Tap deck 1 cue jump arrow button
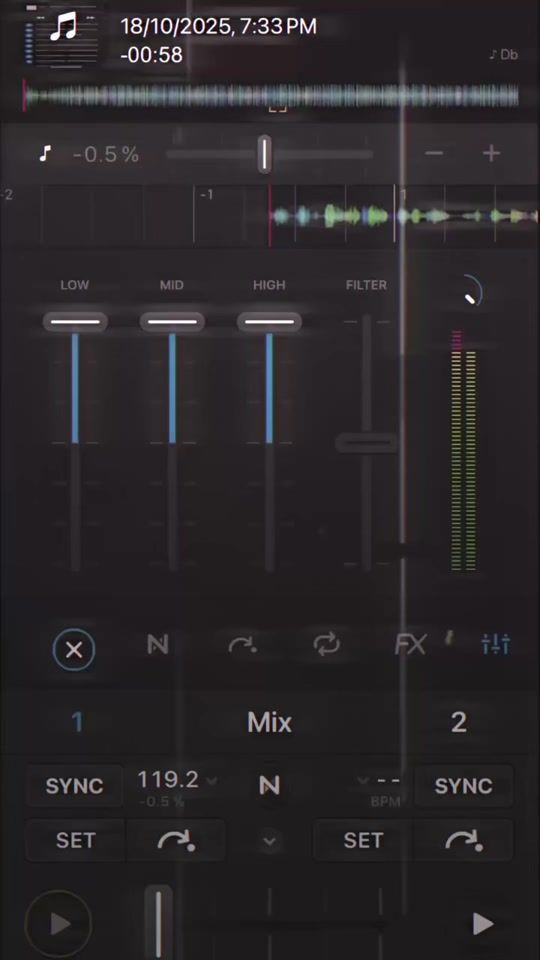Screen dimensions: 540x960 (176, 840)
